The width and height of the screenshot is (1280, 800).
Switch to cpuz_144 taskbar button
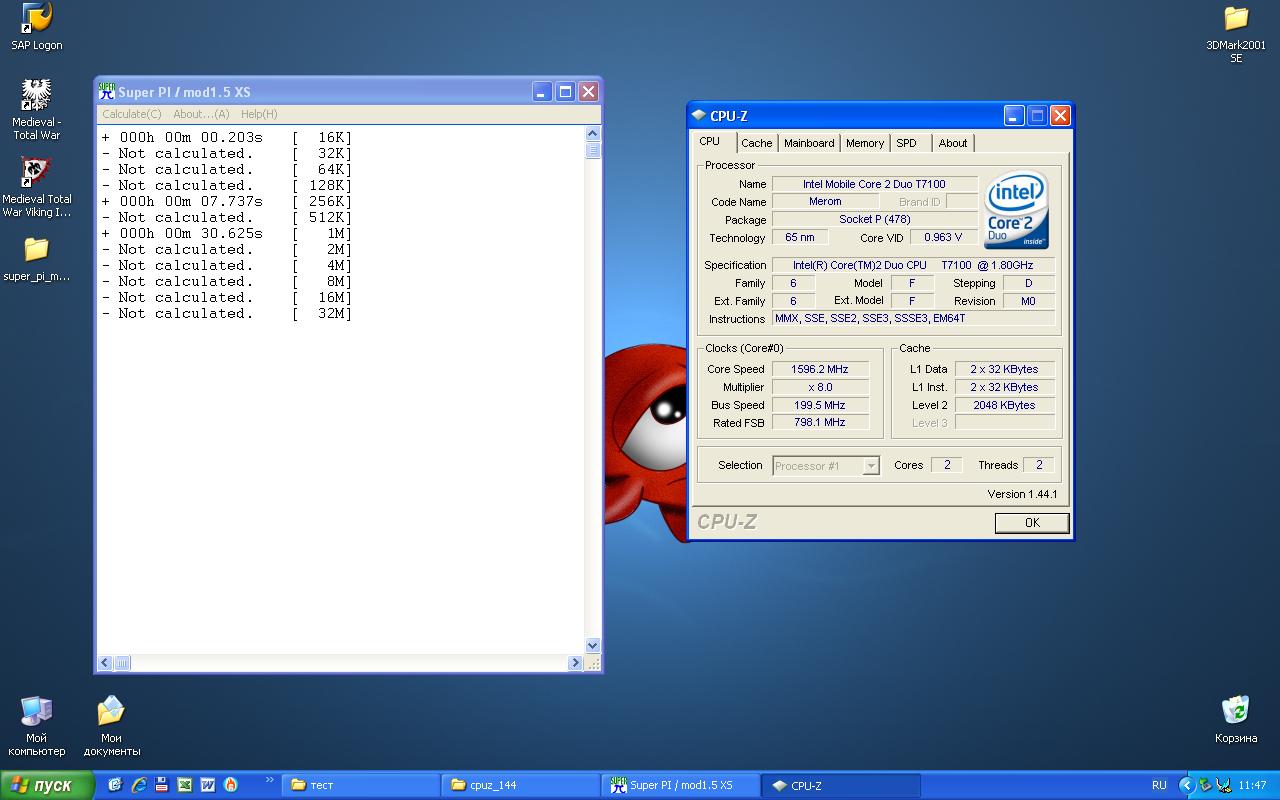pos(521,785)
